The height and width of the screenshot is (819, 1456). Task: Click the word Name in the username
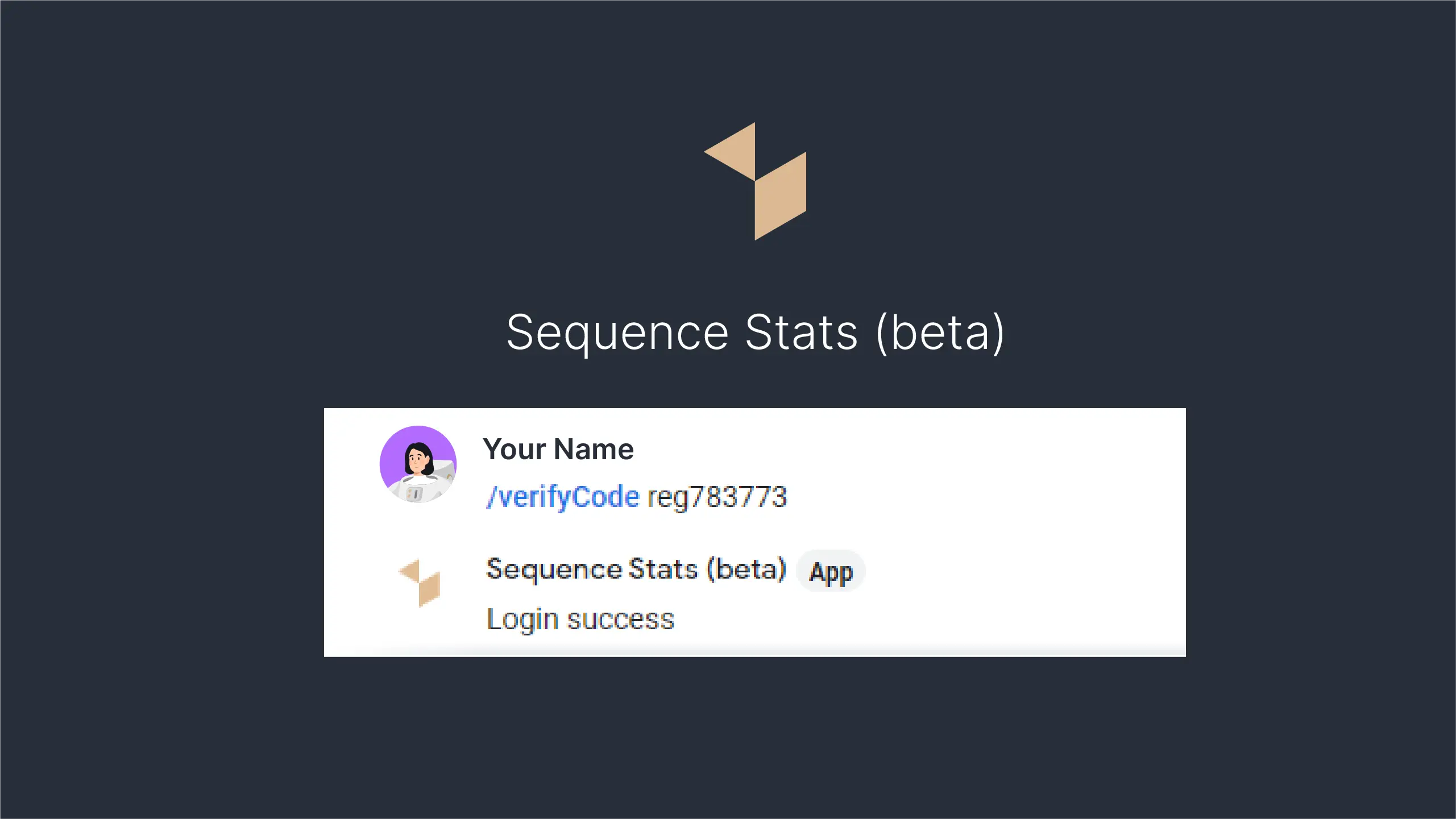(x=594, y=449)
